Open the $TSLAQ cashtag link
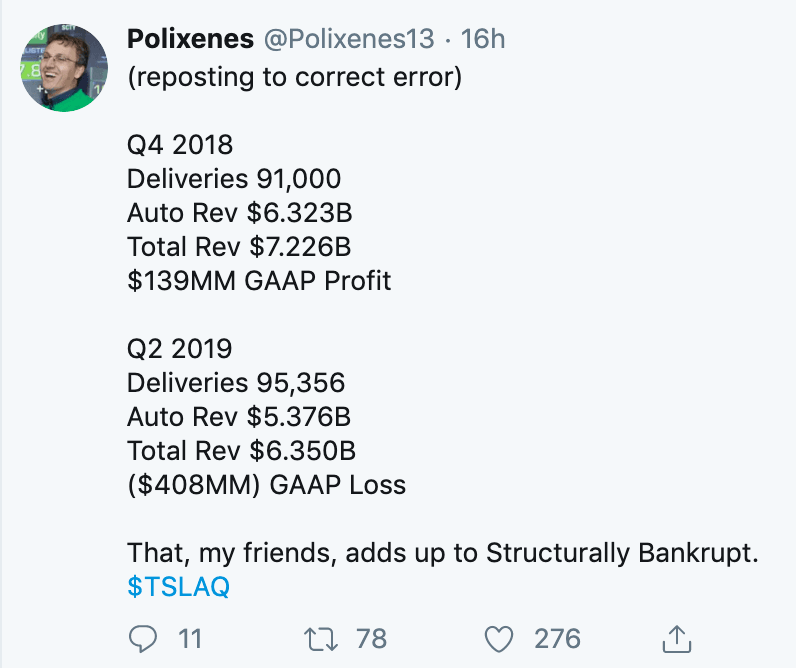Screen dimensions: 796x668 pyautogui.click(x=178, y=586)
